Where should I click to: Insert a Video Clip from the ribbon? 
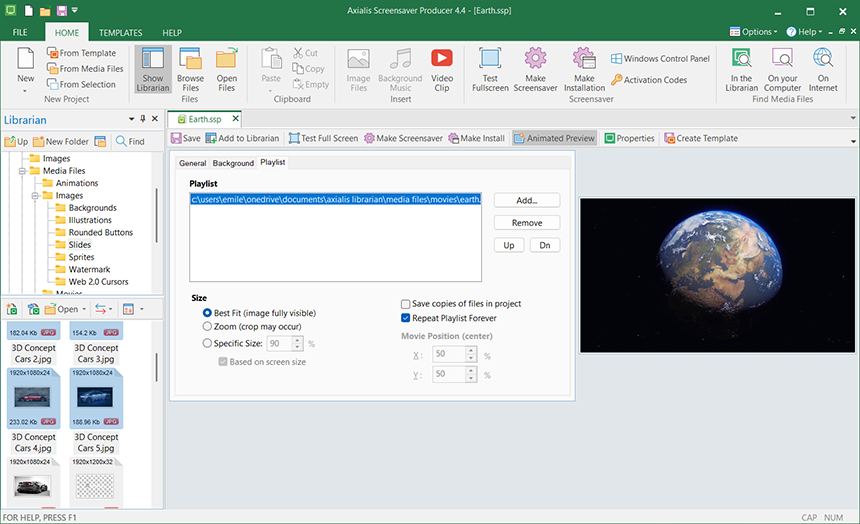[x=442, y=70]
